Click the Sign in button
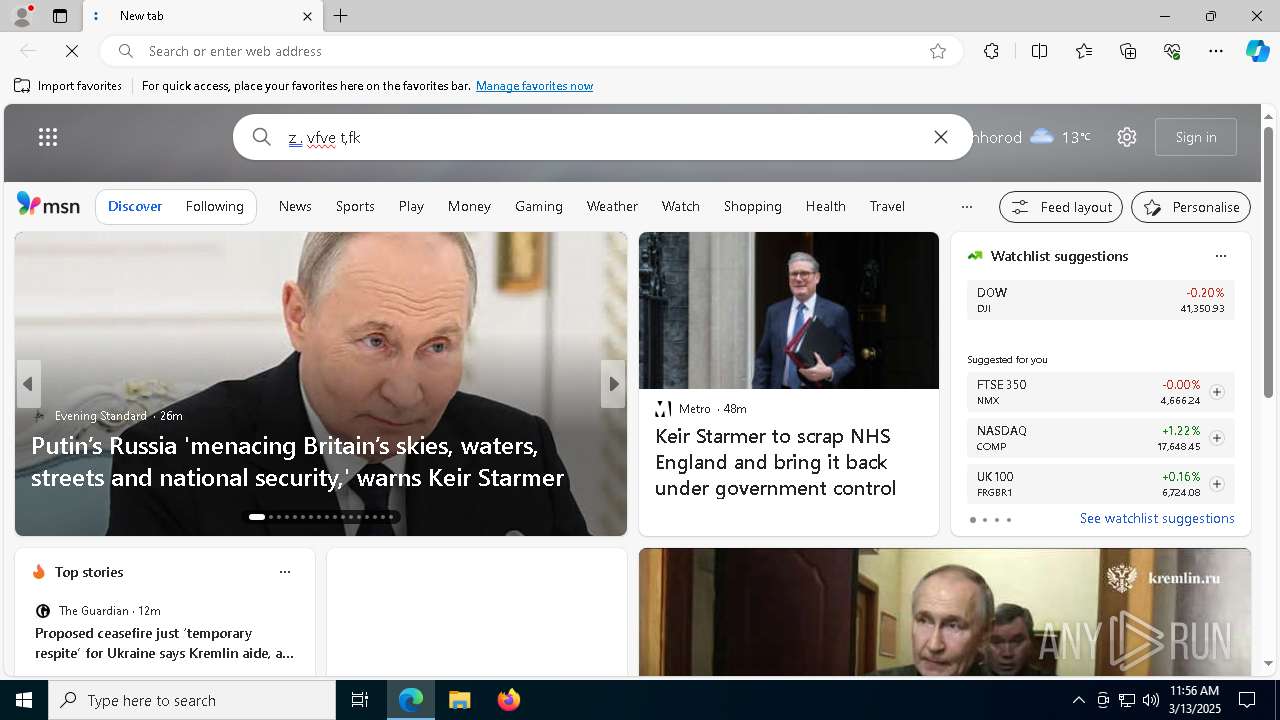Image resolution: width=1280 pixels, height=720 pixels. tap(1196, 137)
